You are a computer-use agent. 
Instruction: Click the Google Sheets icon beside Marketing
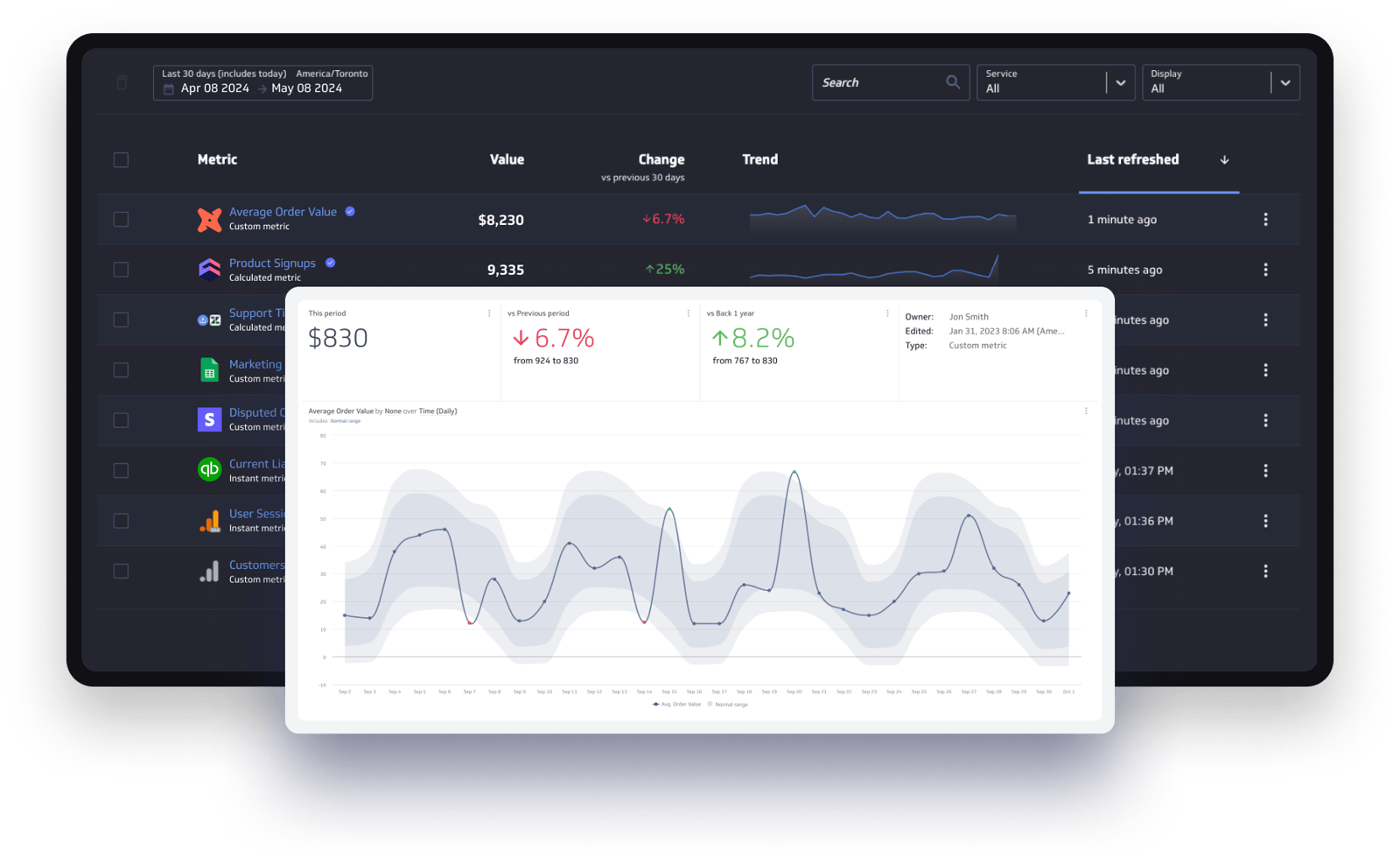(209, 370)
